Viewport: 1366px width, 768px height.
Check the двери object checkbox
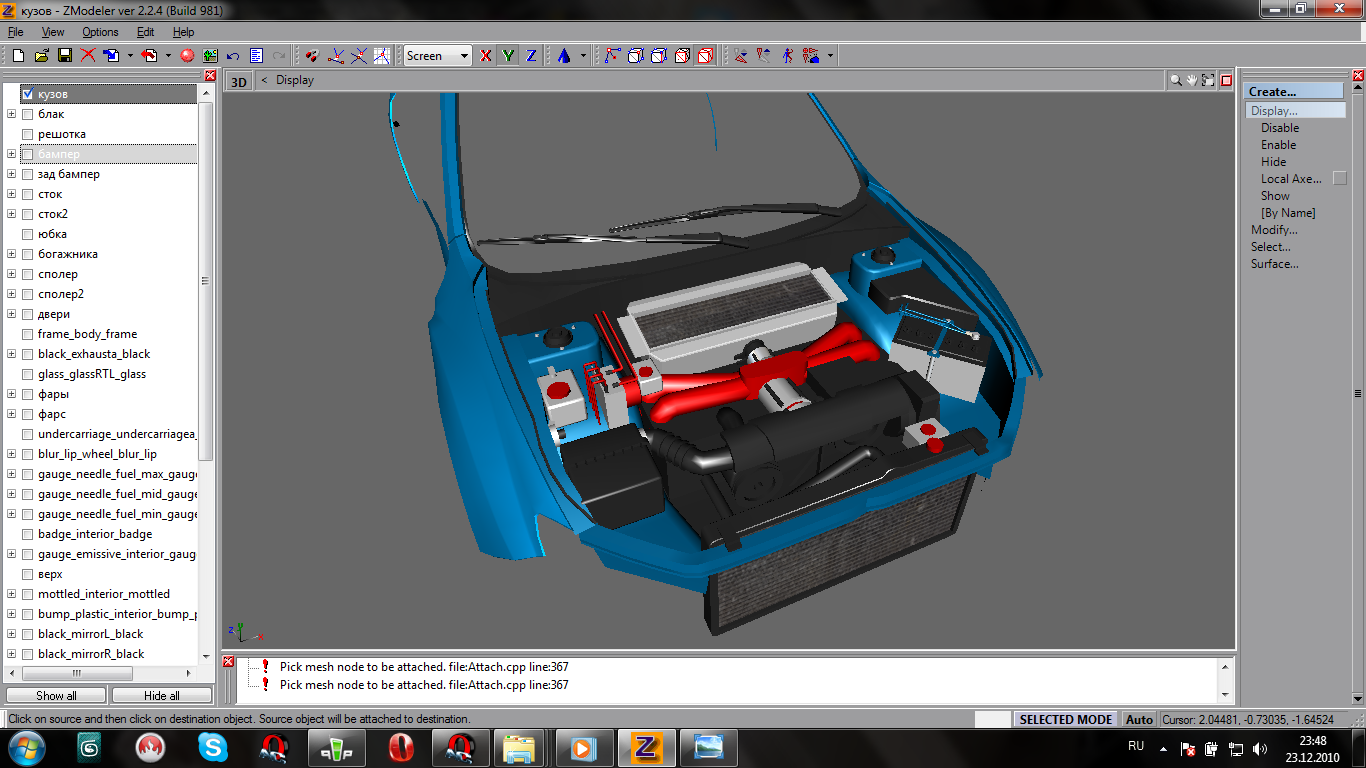(28, 314)
